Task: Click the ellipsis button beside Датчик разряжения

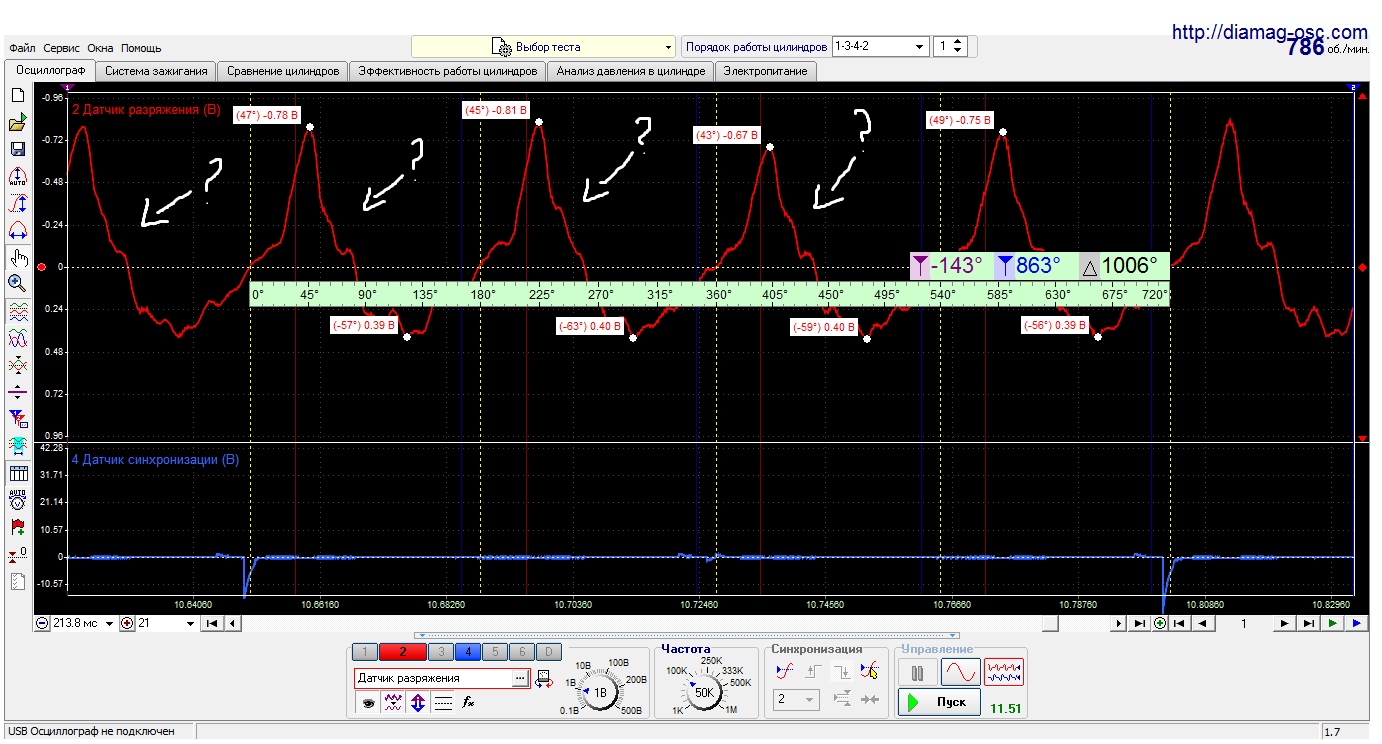Action: [519, 678]
